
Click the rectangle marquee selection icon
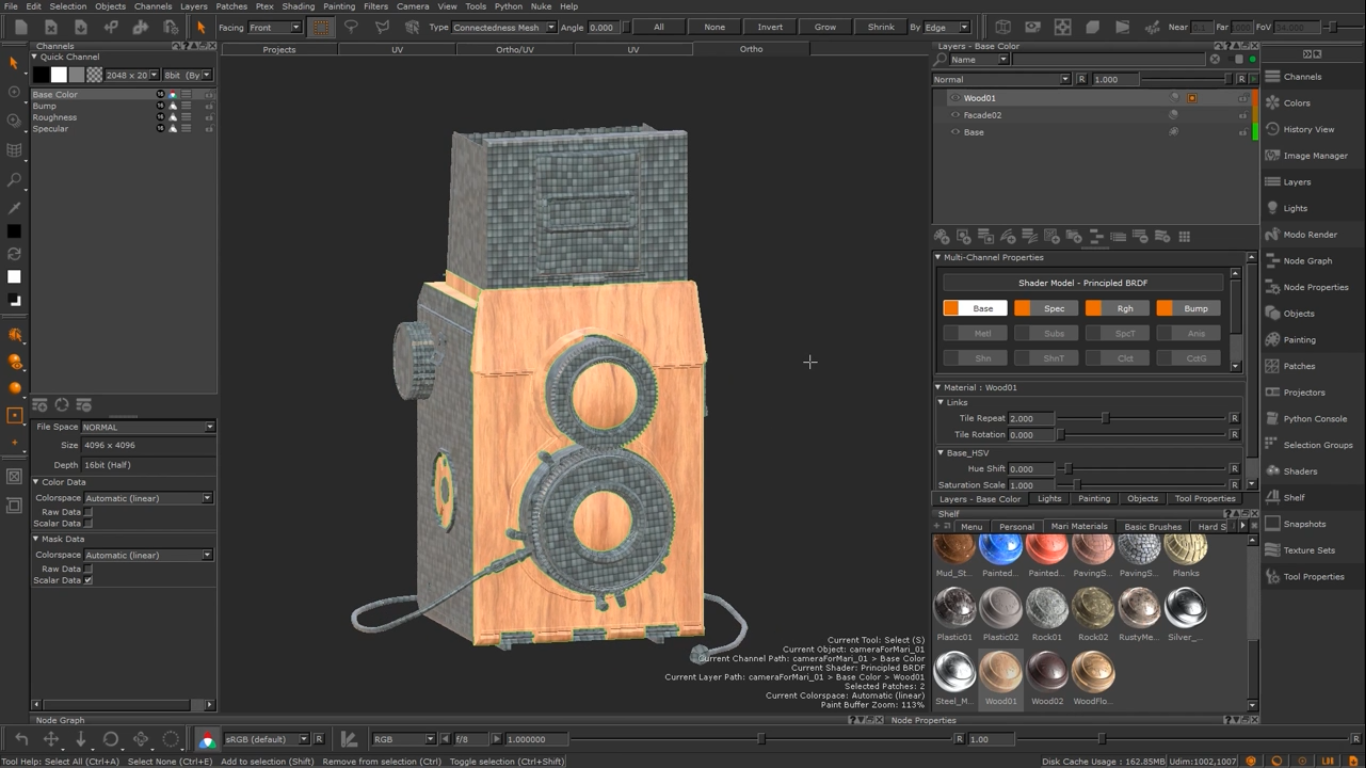coord(321,27)
